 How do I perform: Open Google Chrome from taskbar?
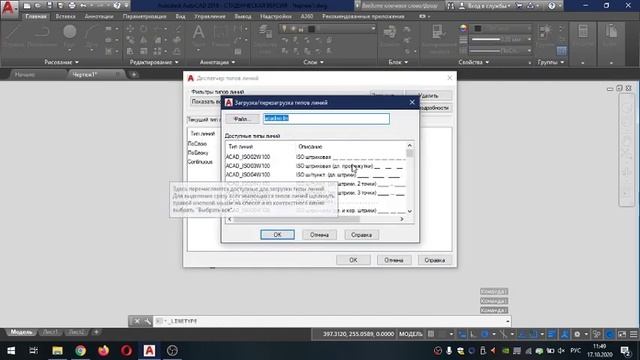click(x=80, y=351)
